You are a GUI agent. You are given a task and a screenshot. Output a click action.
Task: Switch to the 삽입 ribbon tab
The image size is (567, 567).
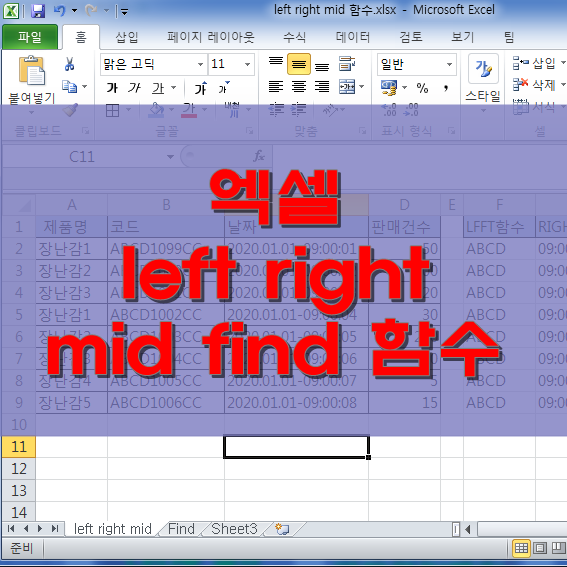point(127,37)
